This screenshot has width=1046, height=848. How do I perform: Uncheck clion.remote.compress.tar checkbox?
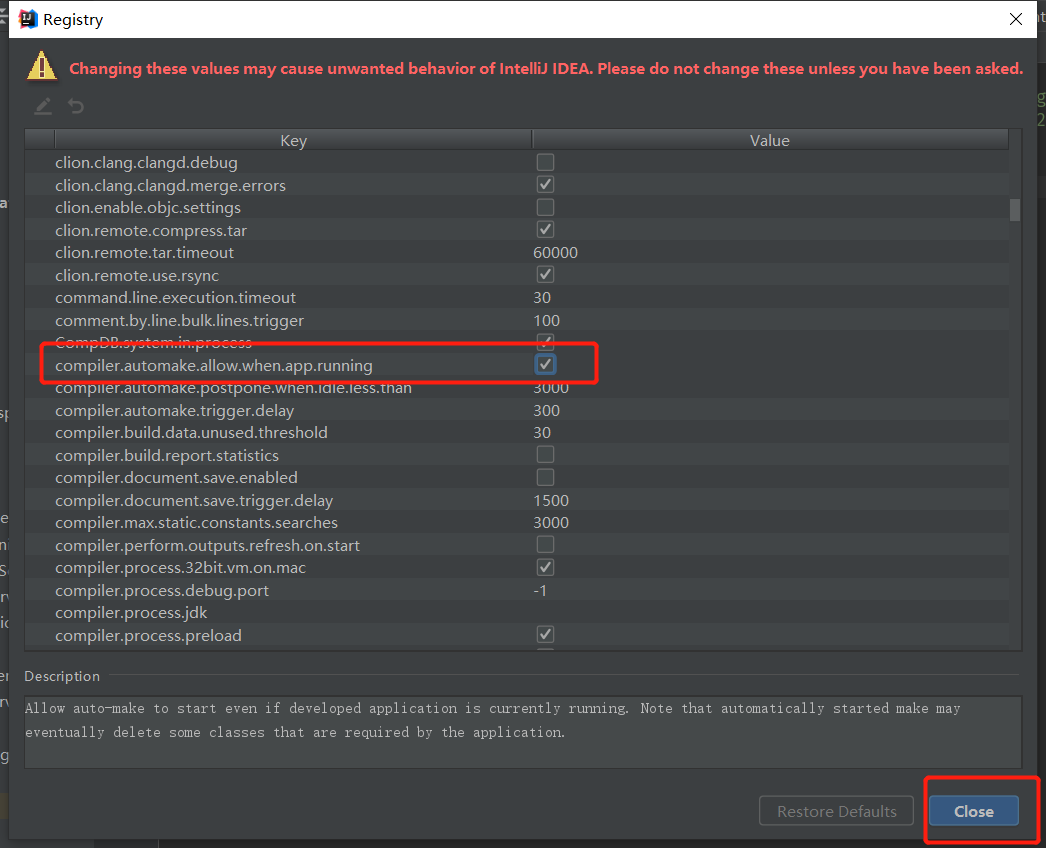click(545, 230)
